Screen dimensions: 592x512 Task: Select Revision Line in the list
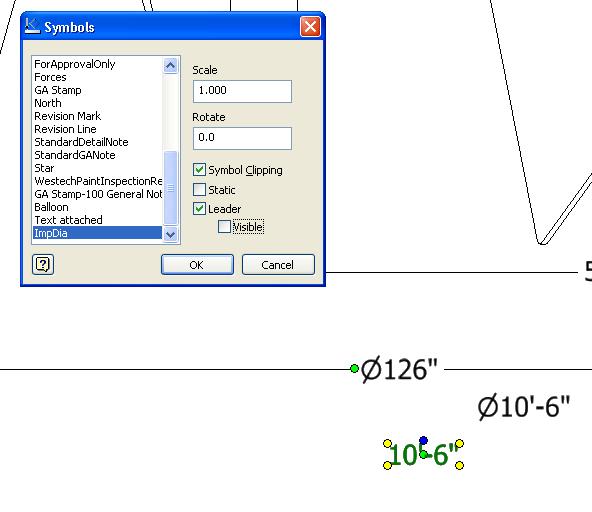[97, 129]
